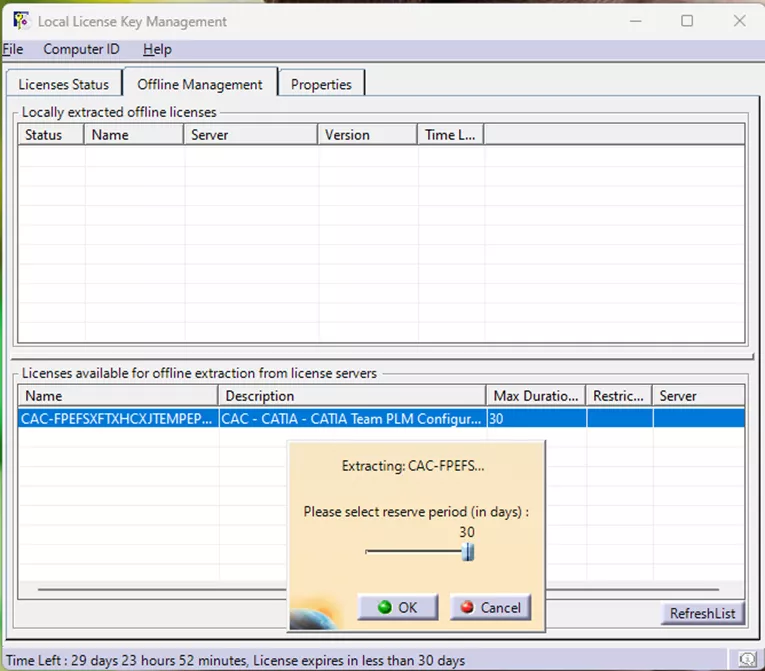Image resolution: width=765 pixels, height=671 pixels.
Task: Click the Time Left status bar message
Action: (x=235, y=660)
